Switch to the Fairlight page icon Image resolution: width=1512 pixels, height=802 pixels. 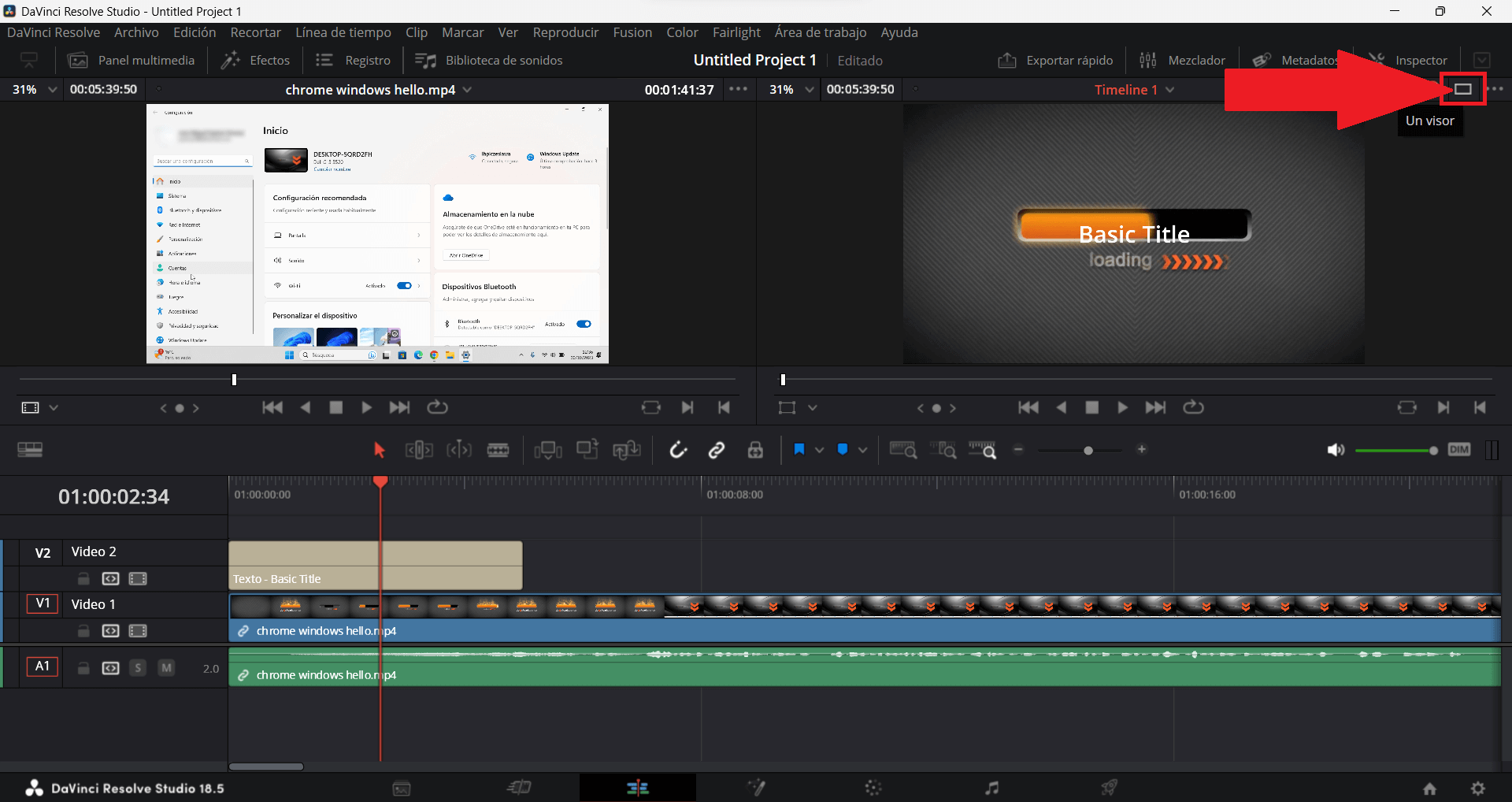[x=992, y=787]
